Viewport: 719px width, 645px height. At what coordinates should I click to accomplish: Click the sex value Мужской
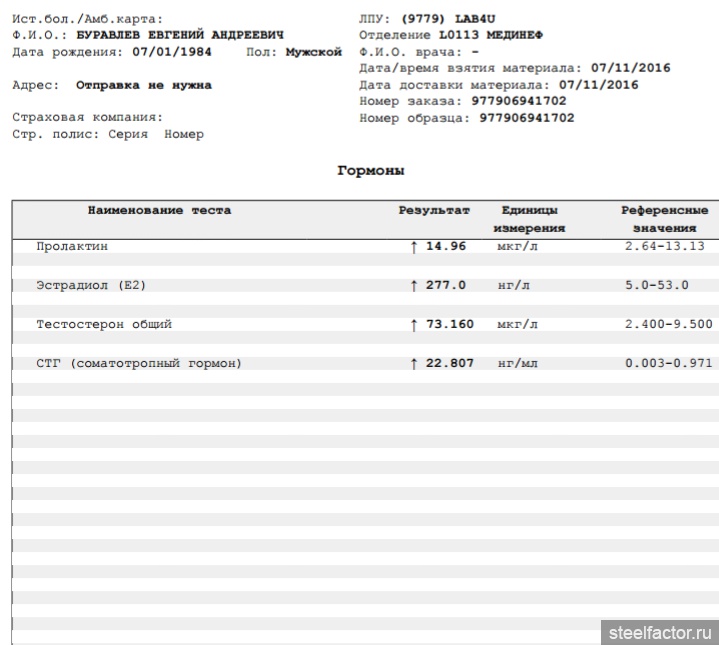point(314,52)
